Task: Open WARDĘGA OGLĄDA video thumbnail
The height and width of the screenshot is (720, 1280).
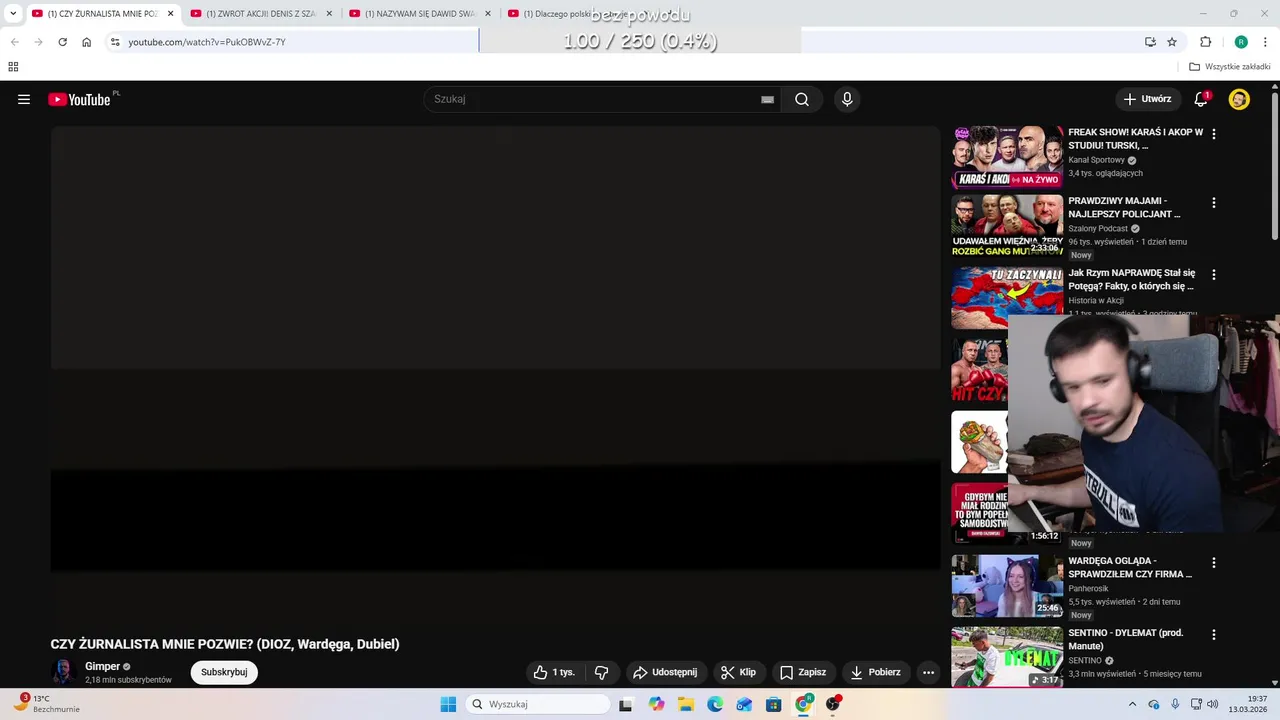Action: point(1007,586)
